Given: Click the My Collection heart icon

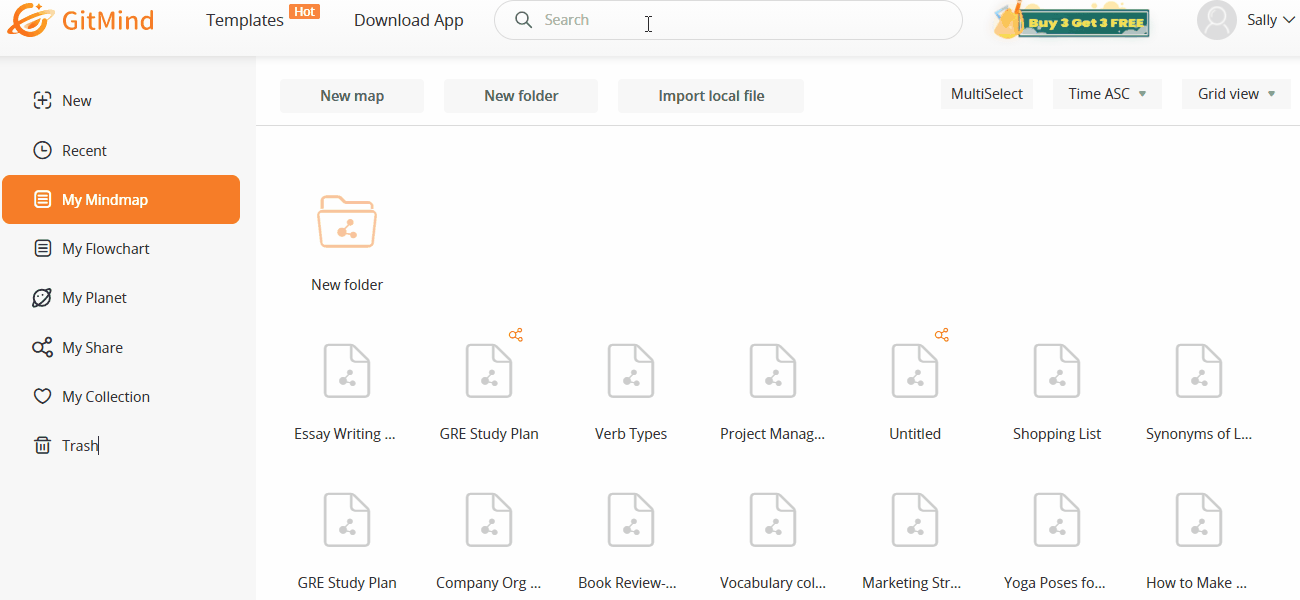Looking at the screenshot, I should tap(42, 397).
